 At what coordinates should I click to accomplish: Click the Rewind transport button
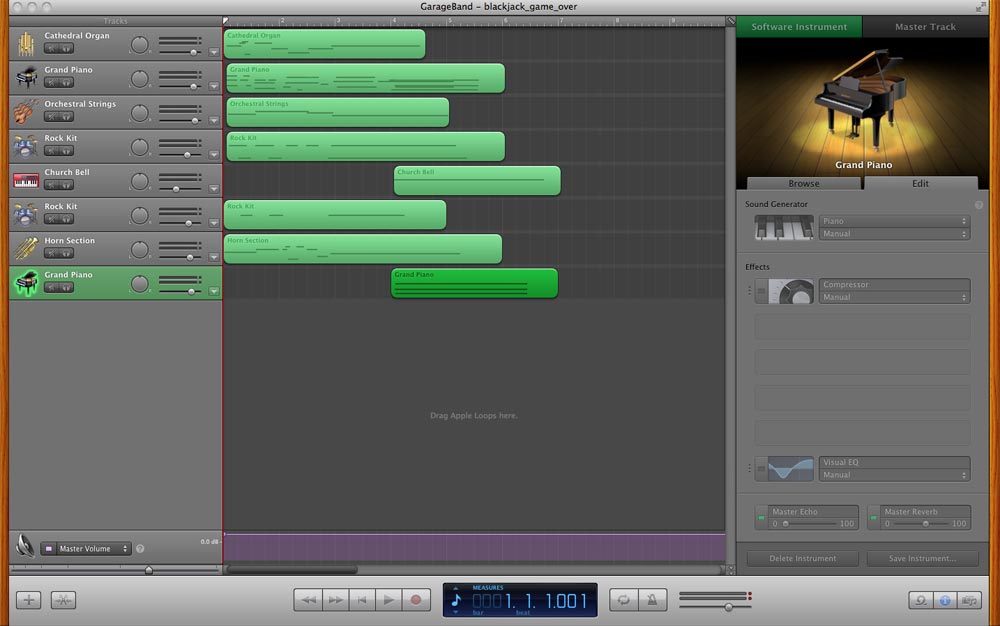[x=307, y=600]
